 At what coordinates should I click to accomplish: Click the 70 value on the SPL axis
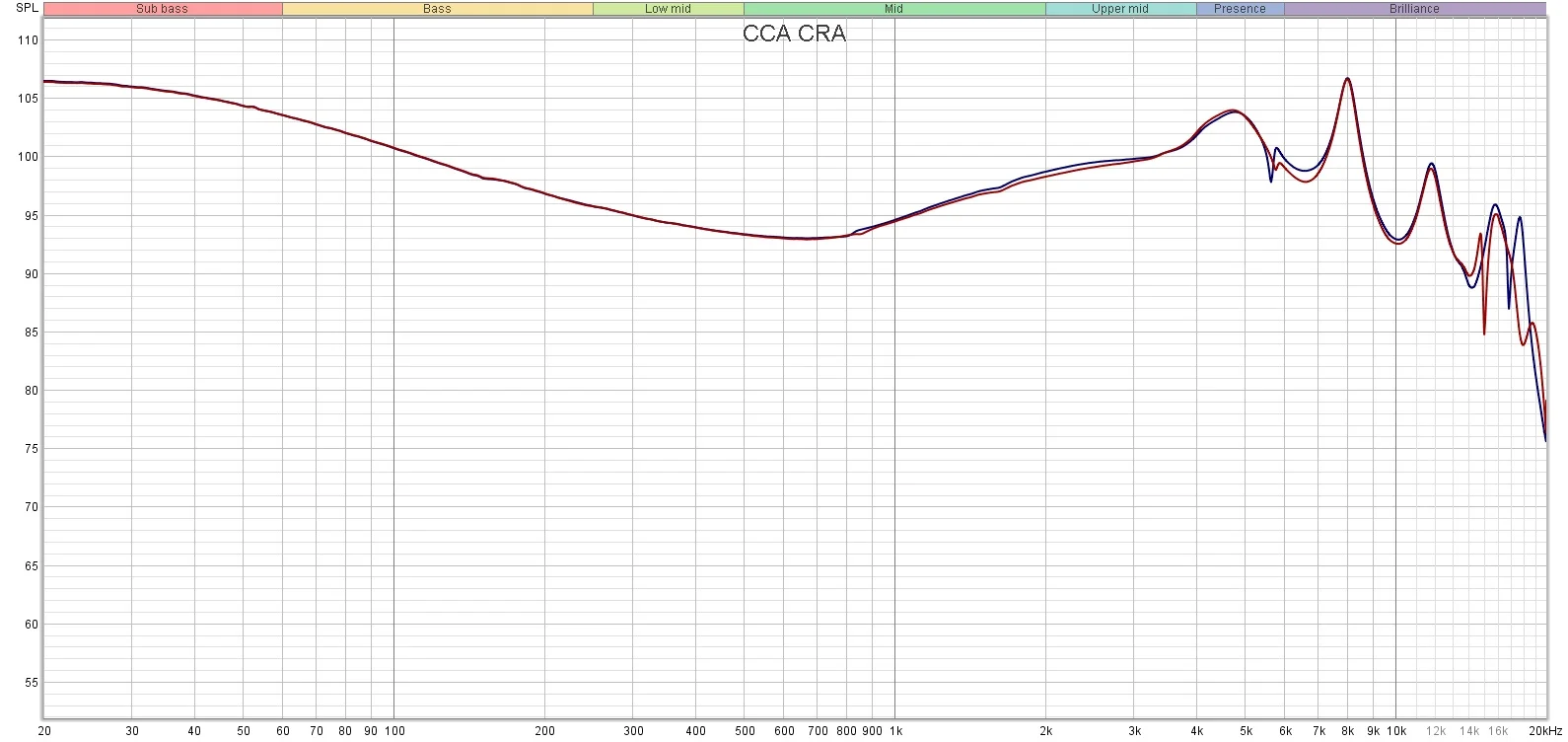[31, 507]
